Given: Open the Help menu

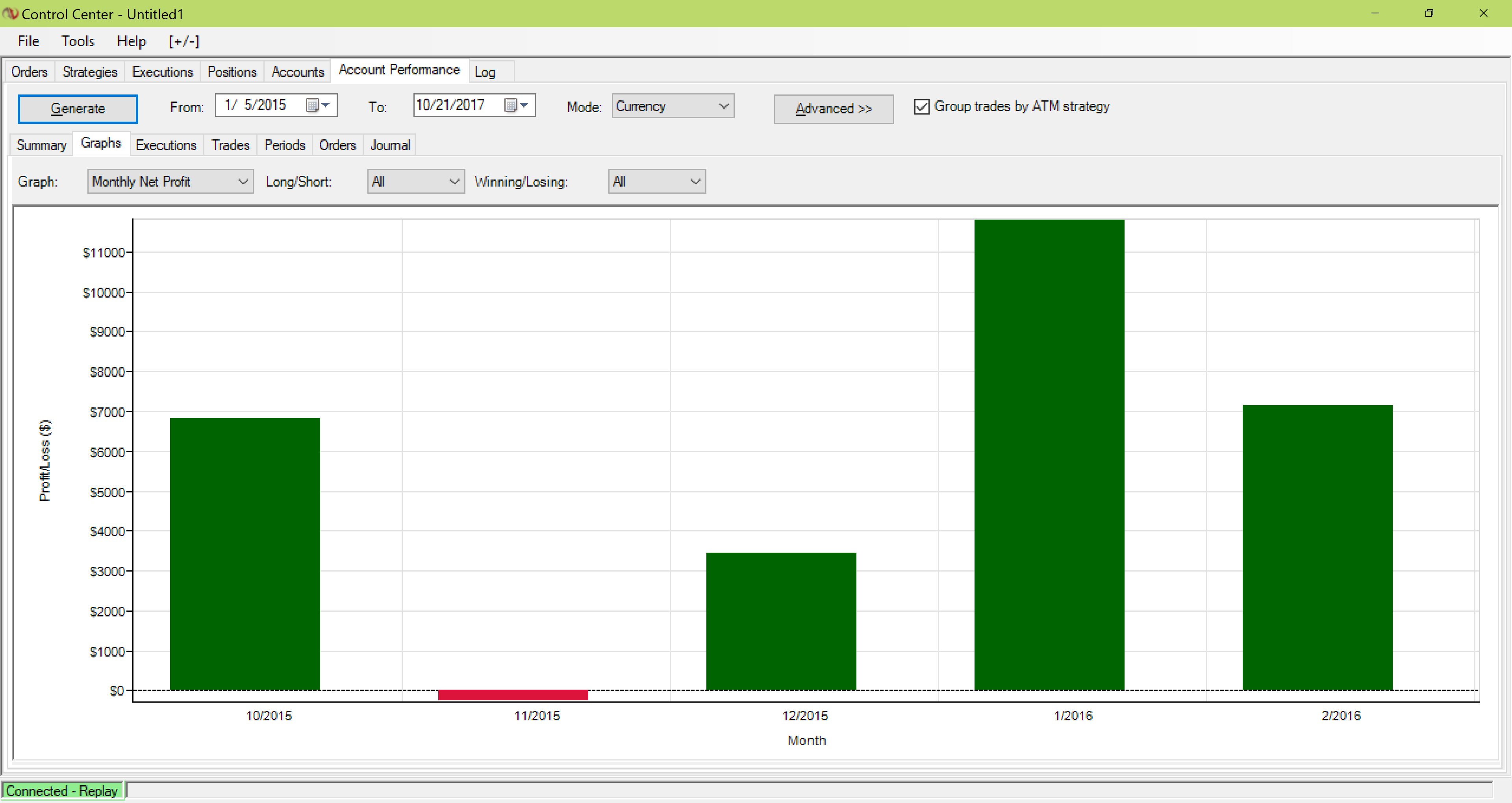Looking at the screenshot, I should 131,41.
